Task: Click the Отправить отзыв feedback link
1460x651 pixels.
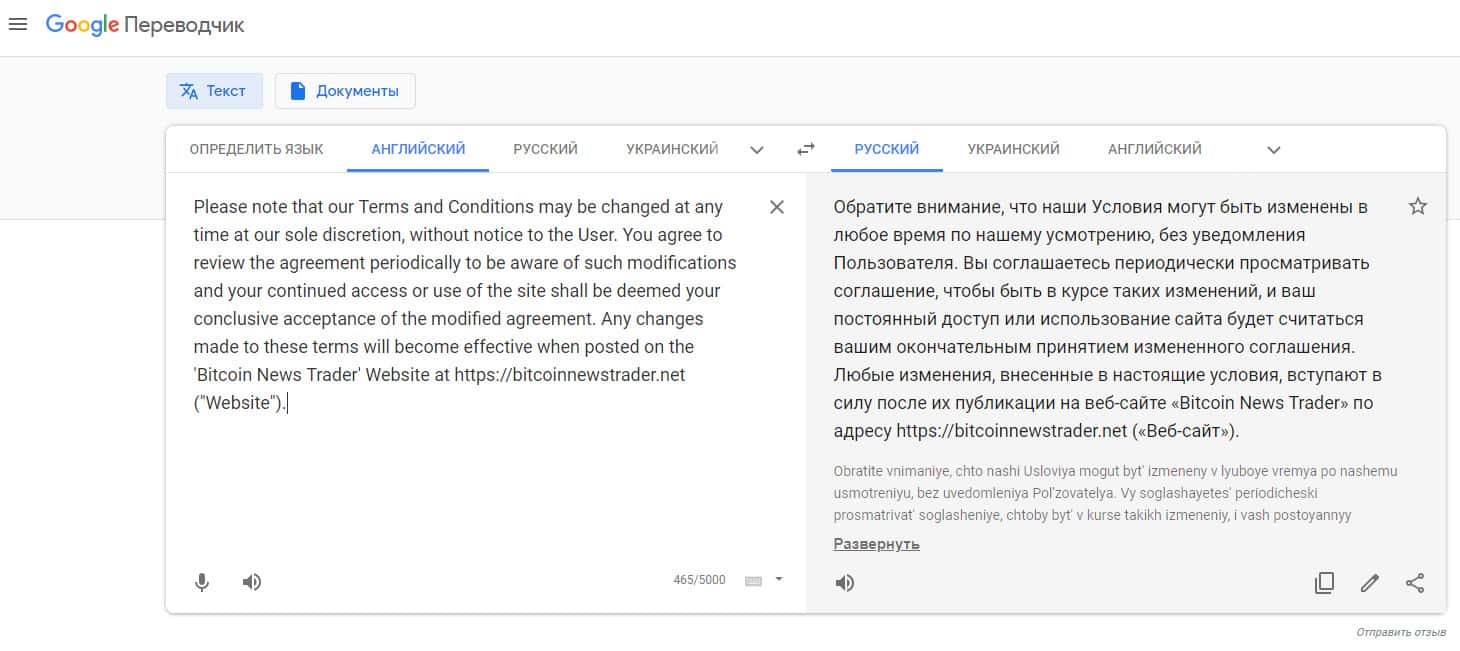Action: [x=1401, y=632]
